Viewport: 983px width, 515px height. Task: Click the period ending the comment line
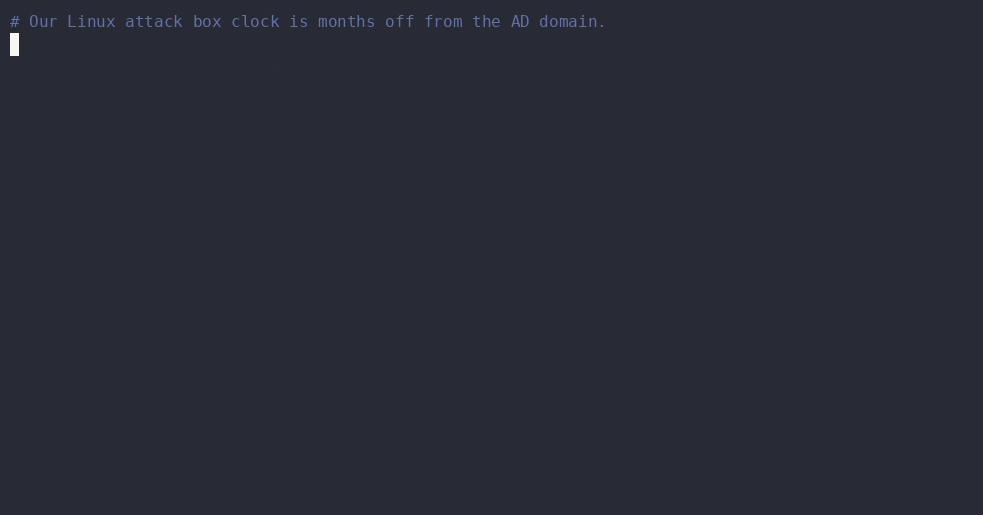coord(602,26)
